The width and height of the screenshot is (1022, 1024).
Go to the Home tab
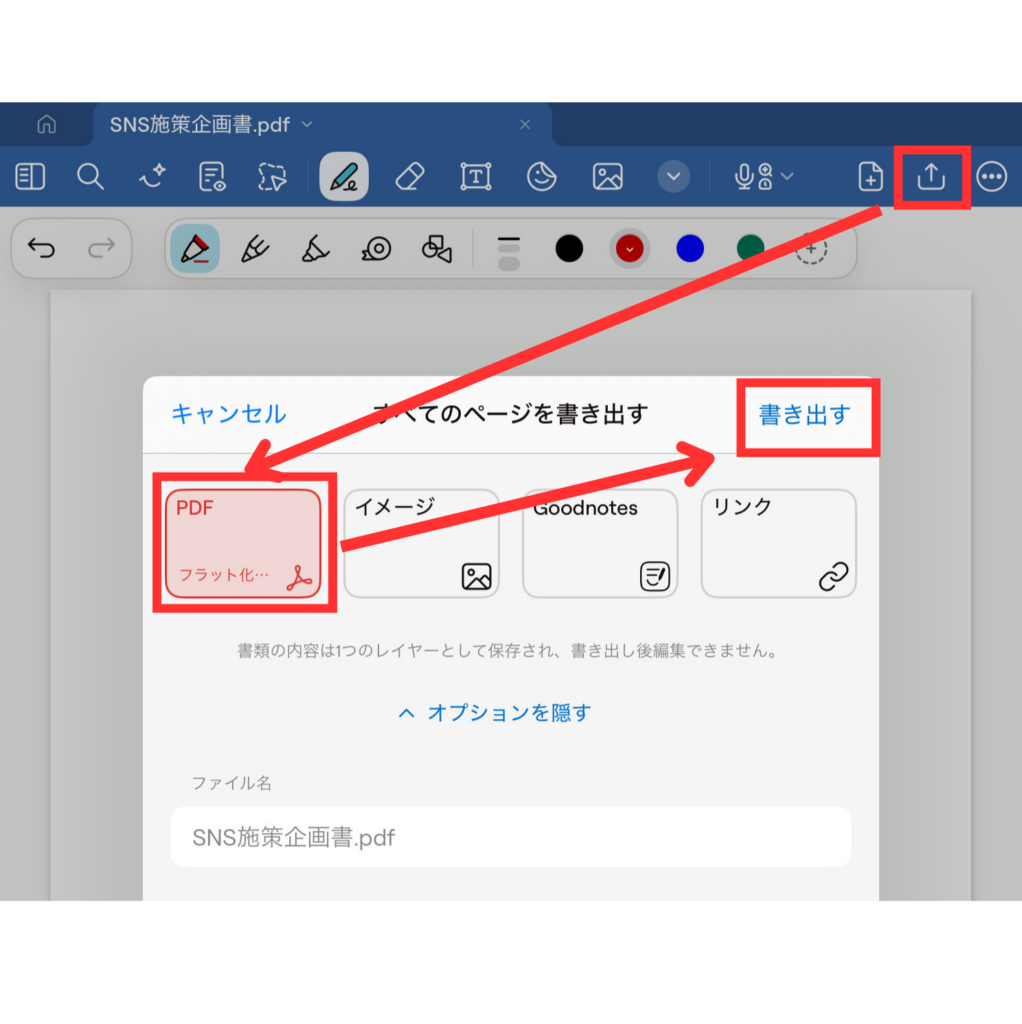[46, 125]
